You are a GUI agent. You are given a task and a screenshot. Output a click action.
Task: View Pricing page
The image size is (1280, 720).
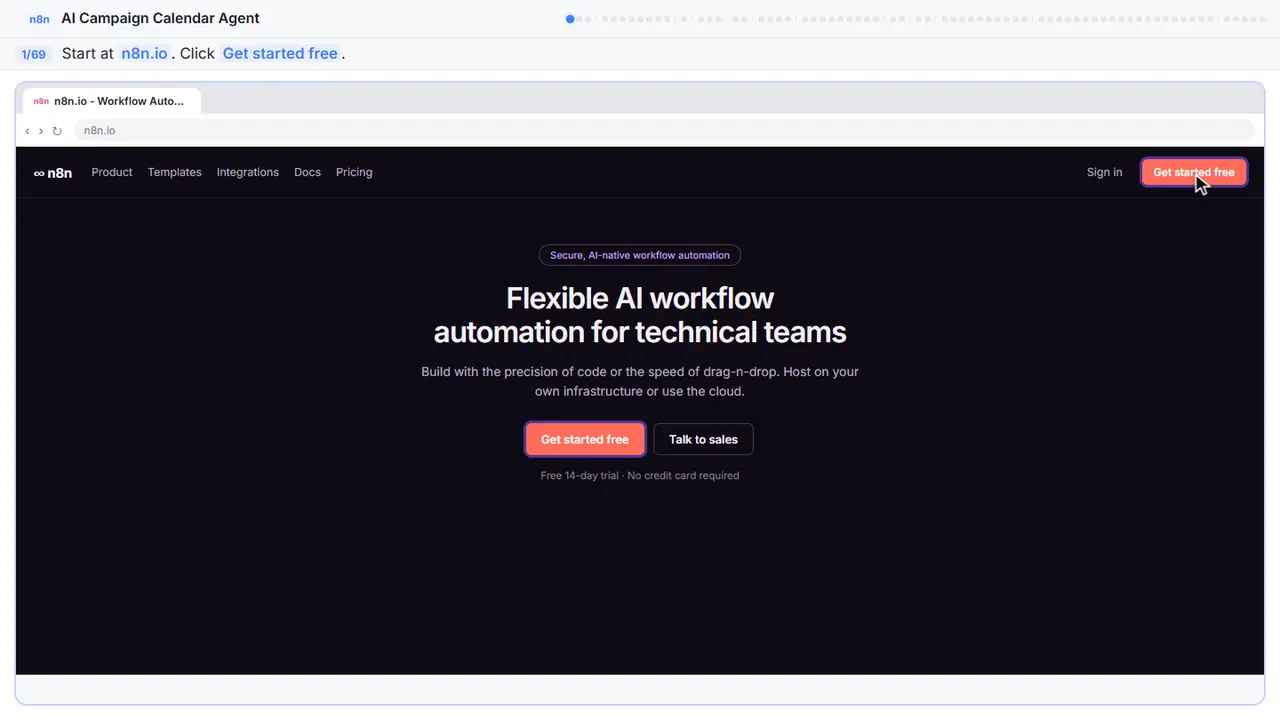(354, 172)
